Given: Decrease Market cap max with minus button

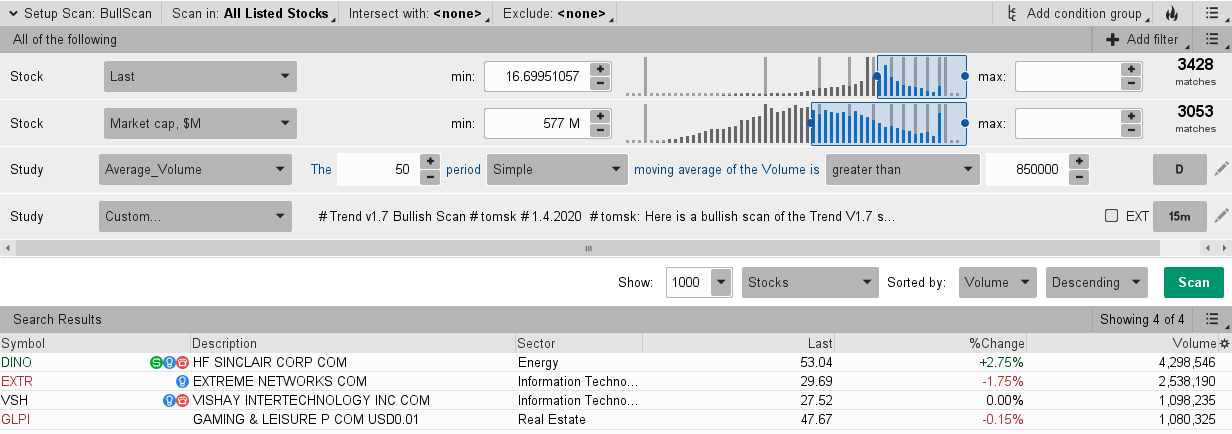Looking at the screenshot, I should 1131,131.
